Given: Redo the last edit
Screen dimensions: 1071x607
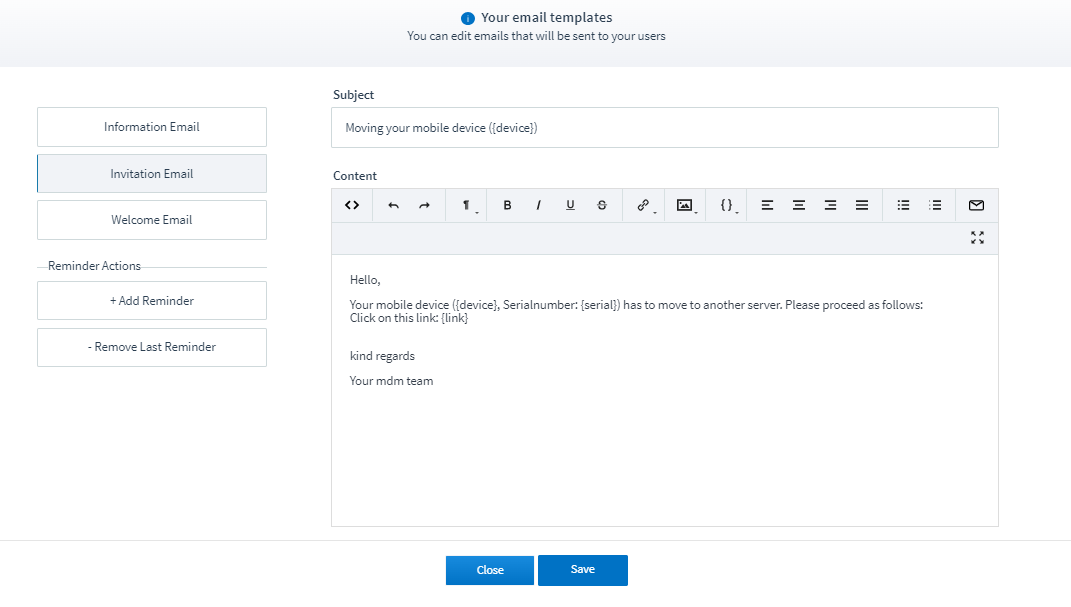Looking at the screenshot, I should pyautogui.click(x=424, y=206).
